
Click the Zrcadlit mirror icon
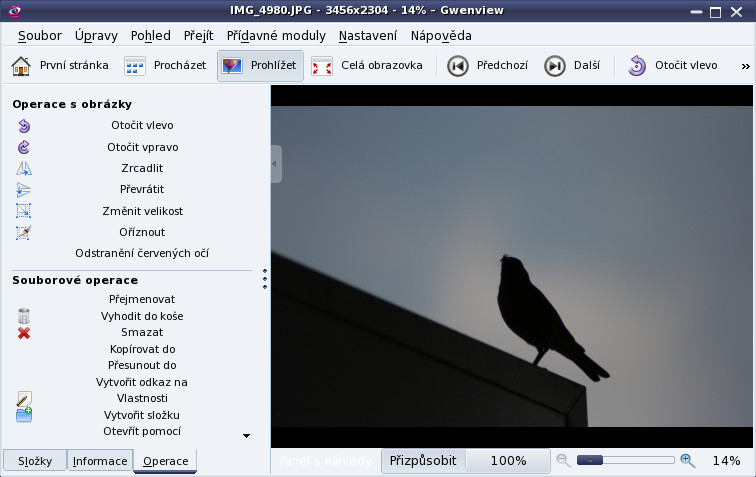click(x=24, y=168)
